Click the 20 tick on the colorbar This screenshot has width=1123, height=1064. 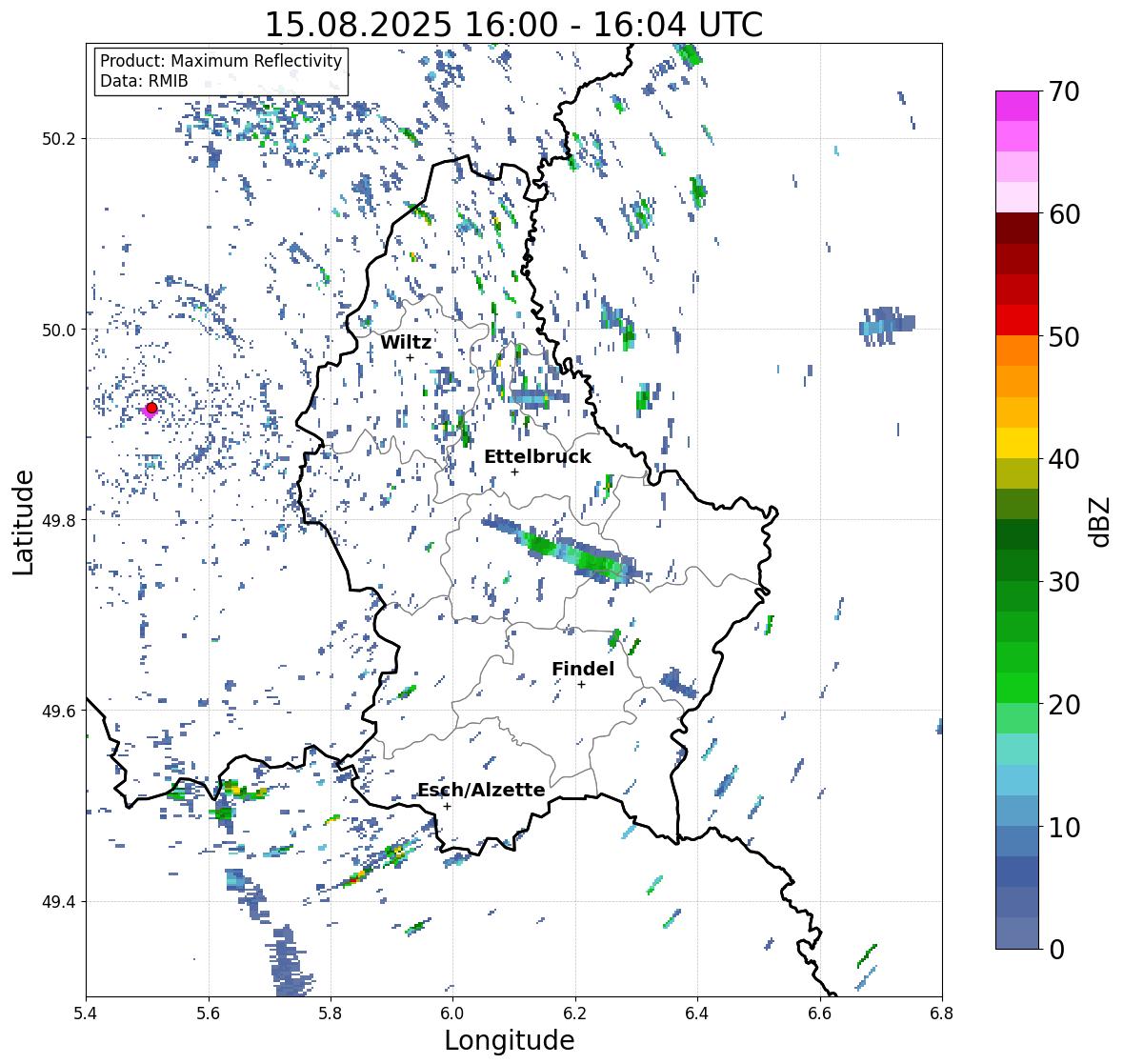[x=1064, y=705]
